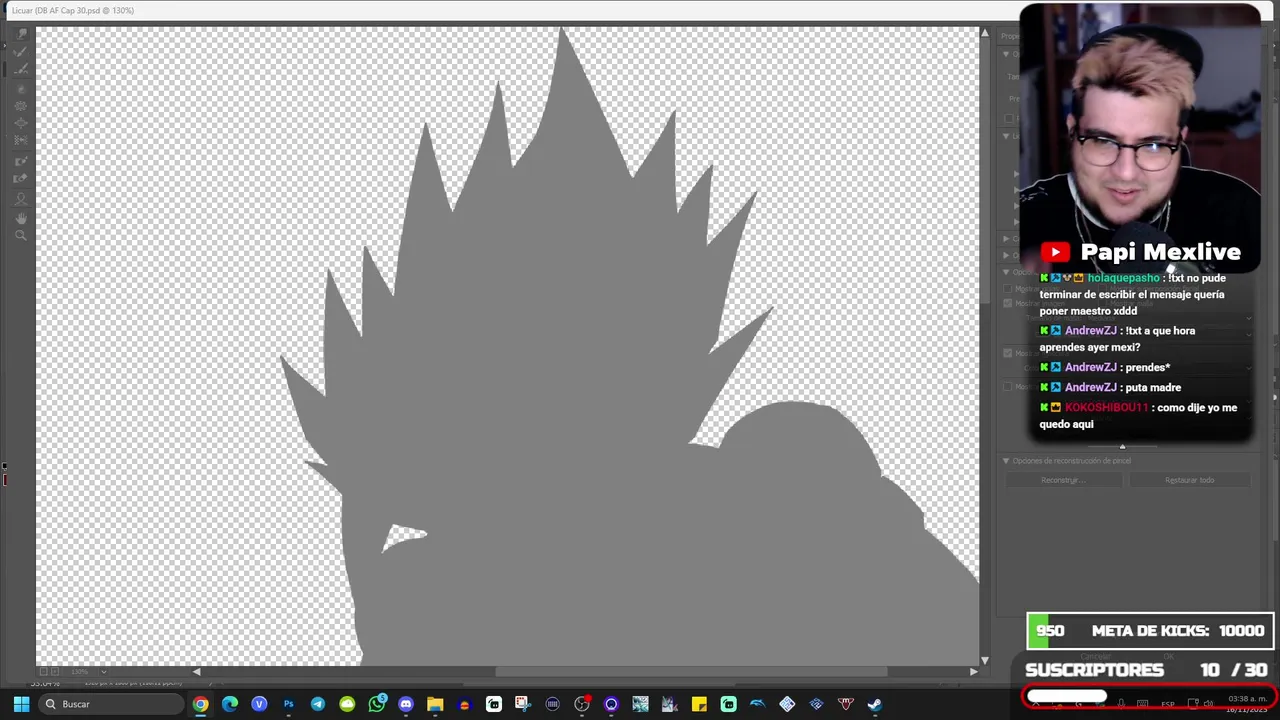Open Telegram from the taskbar
Screen dimensions: 1280x720
(318, 704)
